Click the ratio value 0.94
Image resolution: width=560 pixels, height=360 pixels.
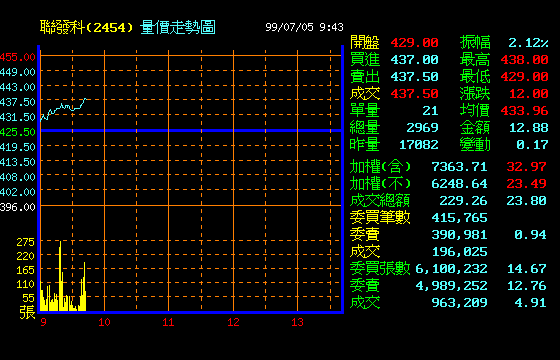coord(530,235)
